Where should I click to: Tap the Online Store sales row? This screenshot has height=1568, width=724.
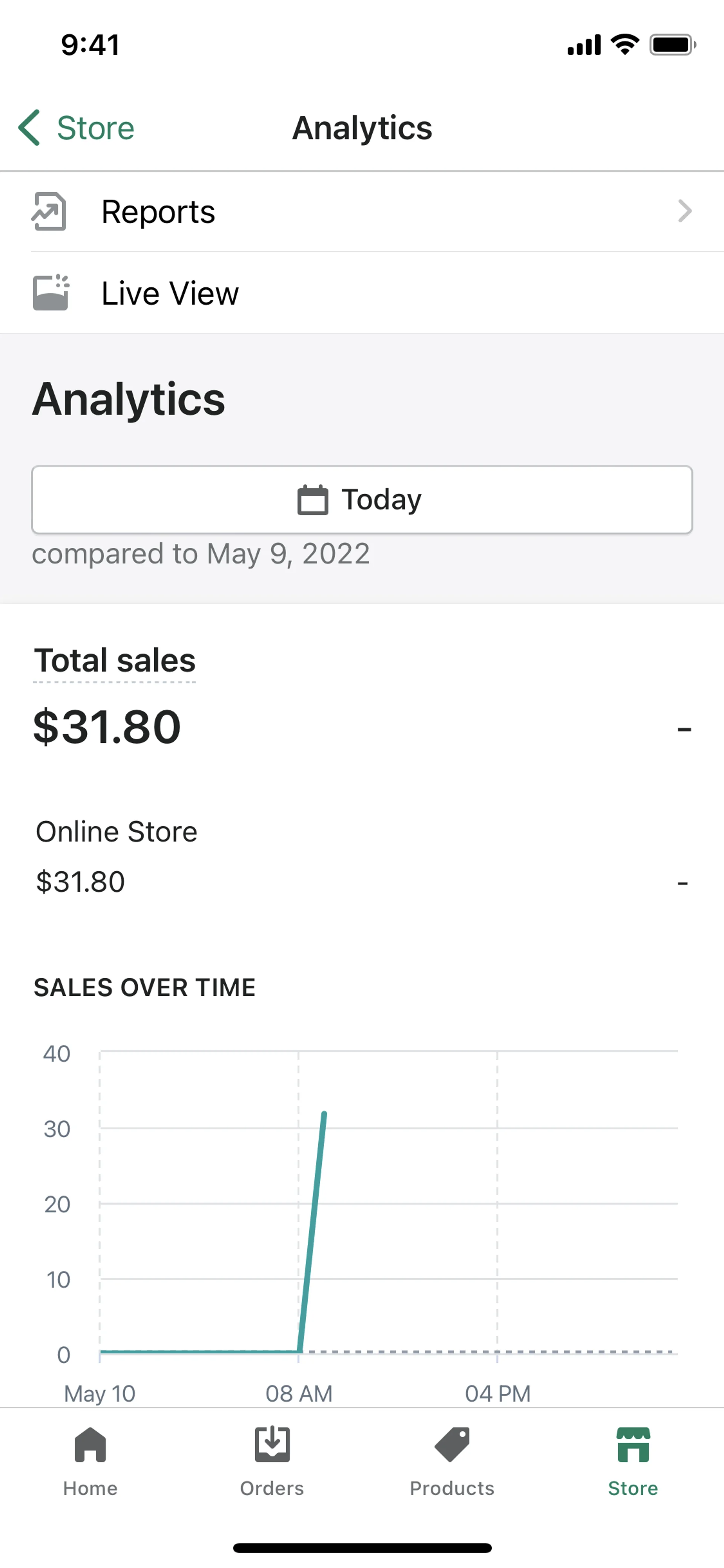117,857
